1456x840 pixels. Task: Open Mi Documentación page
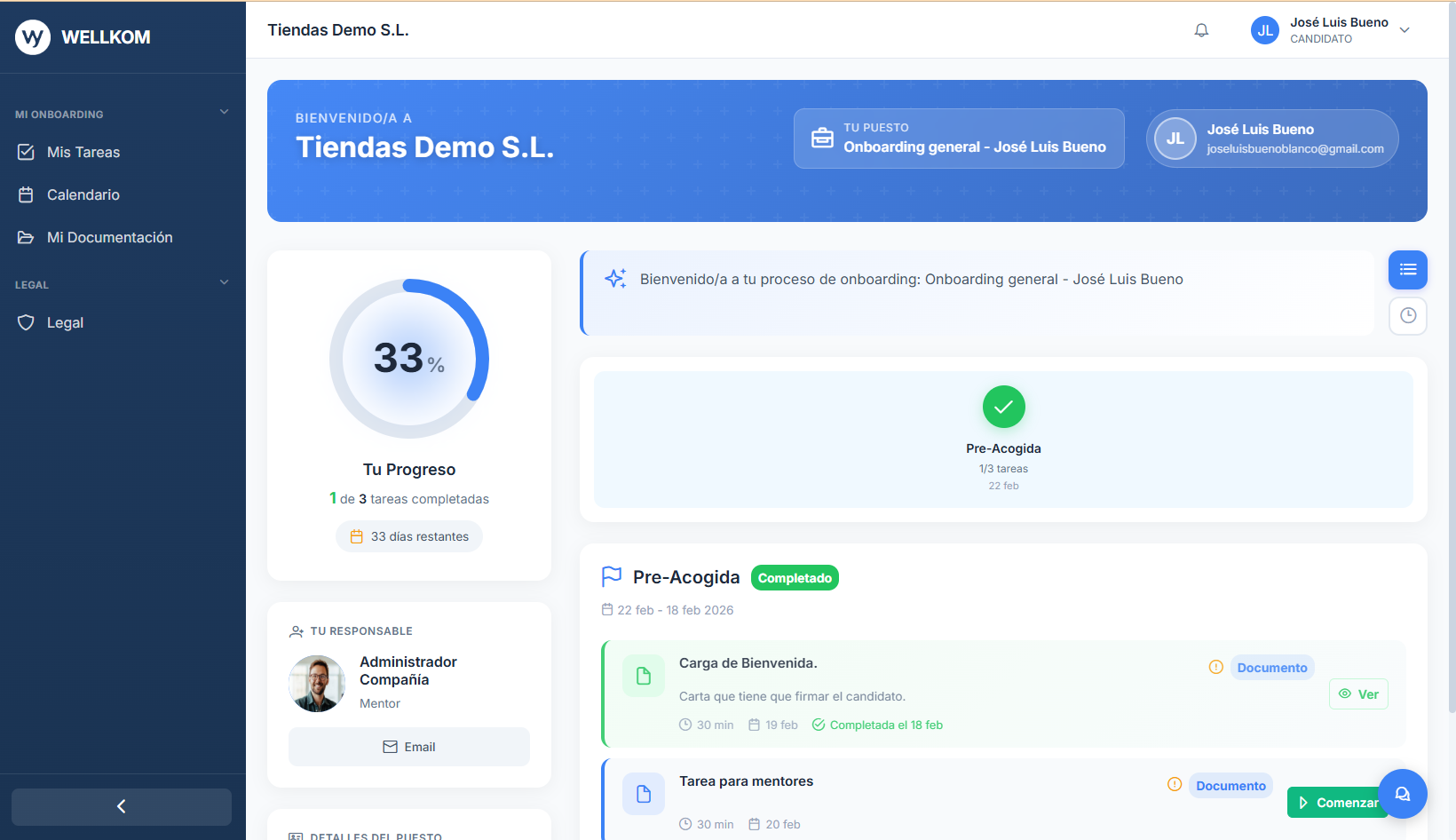pyautogui.click(x=109, y=238)
